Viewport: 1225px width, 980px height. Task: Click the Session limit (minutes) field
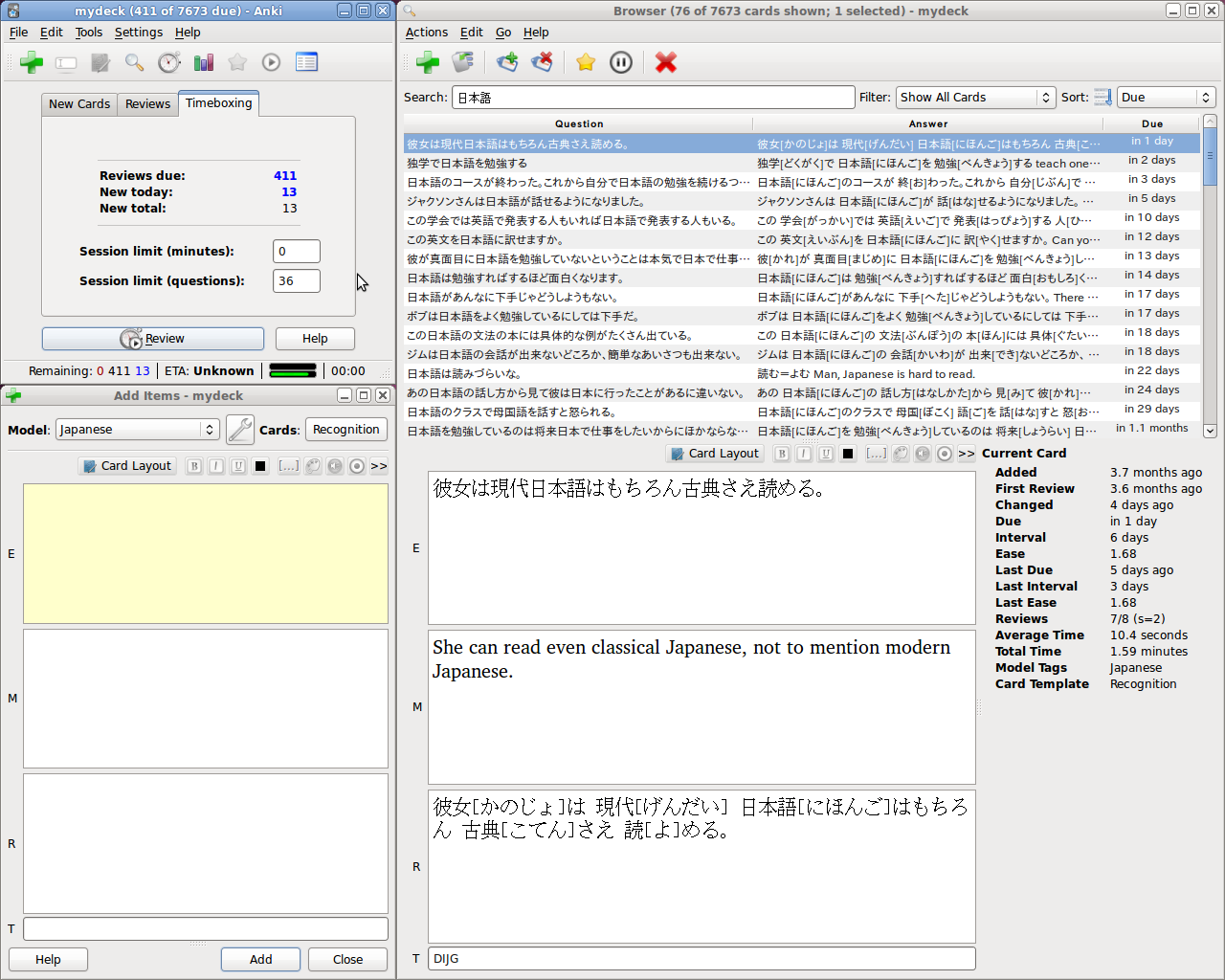[x=297, y=251]
